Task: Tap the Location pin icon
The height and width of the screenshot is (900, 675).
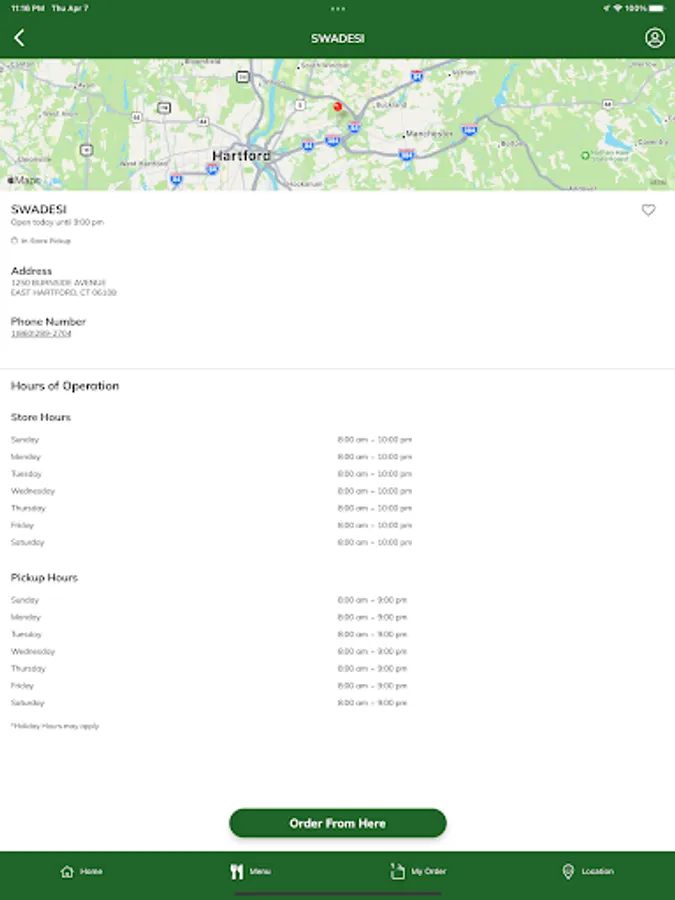Action: pos(568,871)
